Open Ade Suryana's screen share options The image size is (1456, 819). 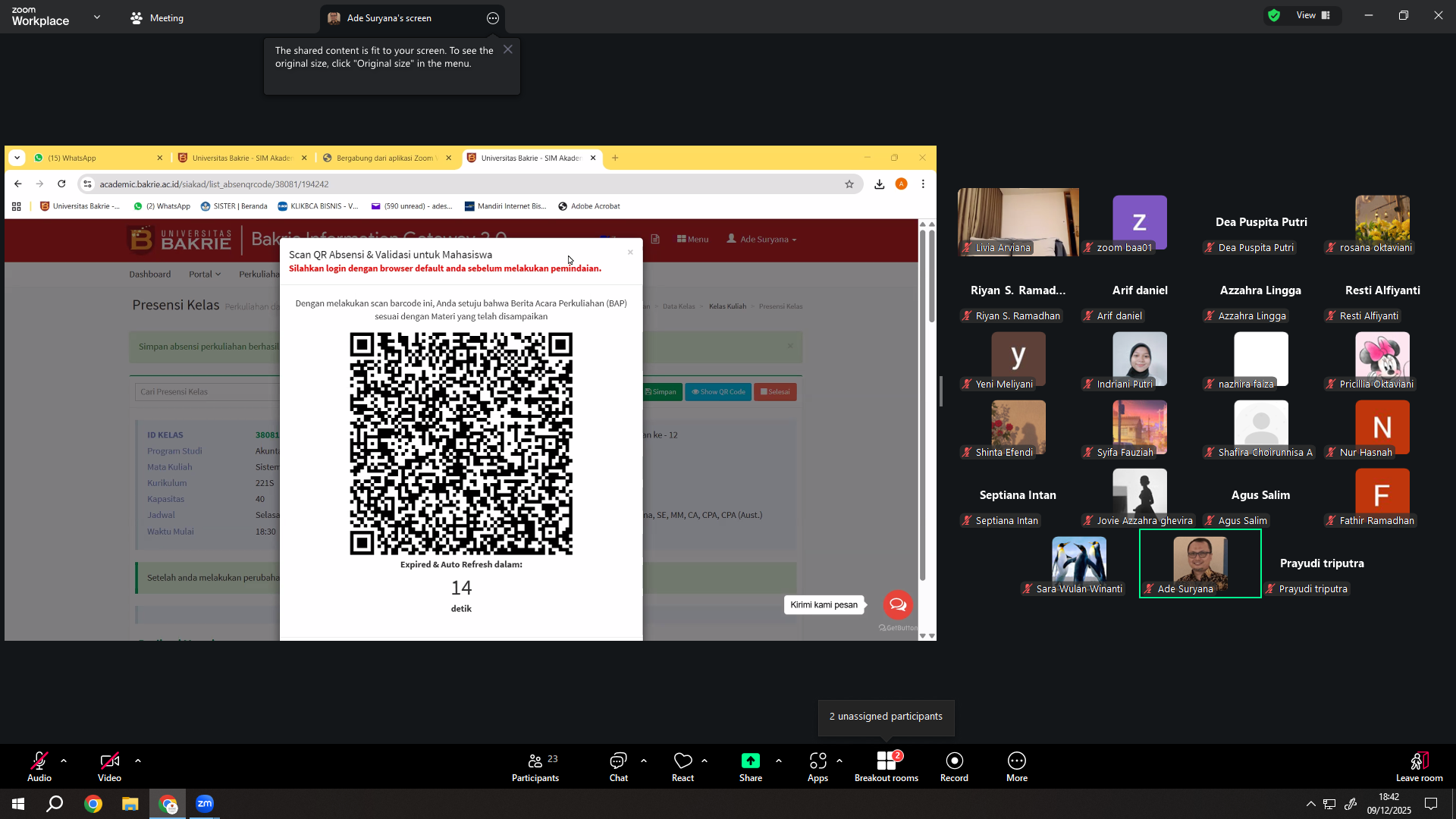click(x=493, y=18)
